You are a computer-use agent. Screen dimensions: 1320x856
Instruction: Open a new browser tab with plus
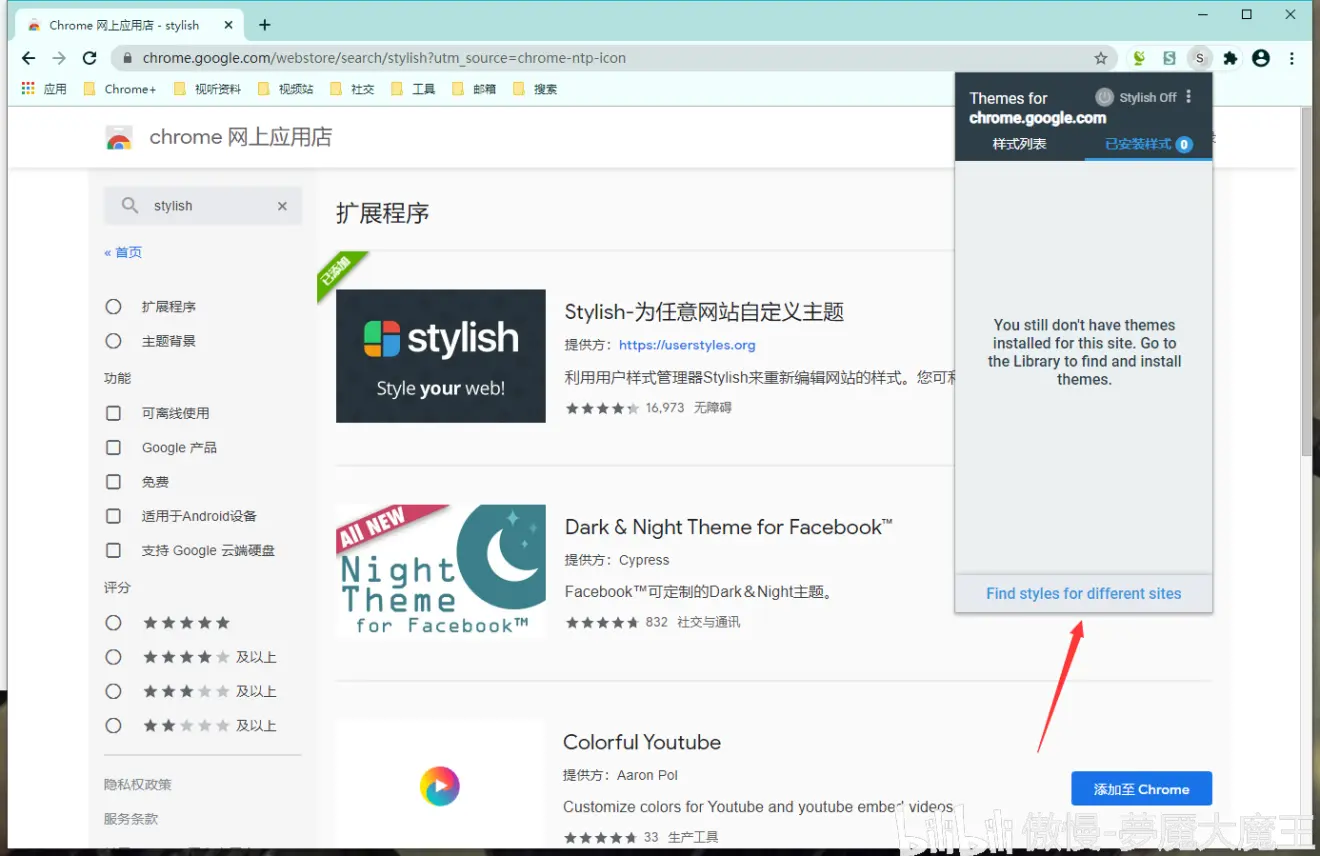pos(264,25)
